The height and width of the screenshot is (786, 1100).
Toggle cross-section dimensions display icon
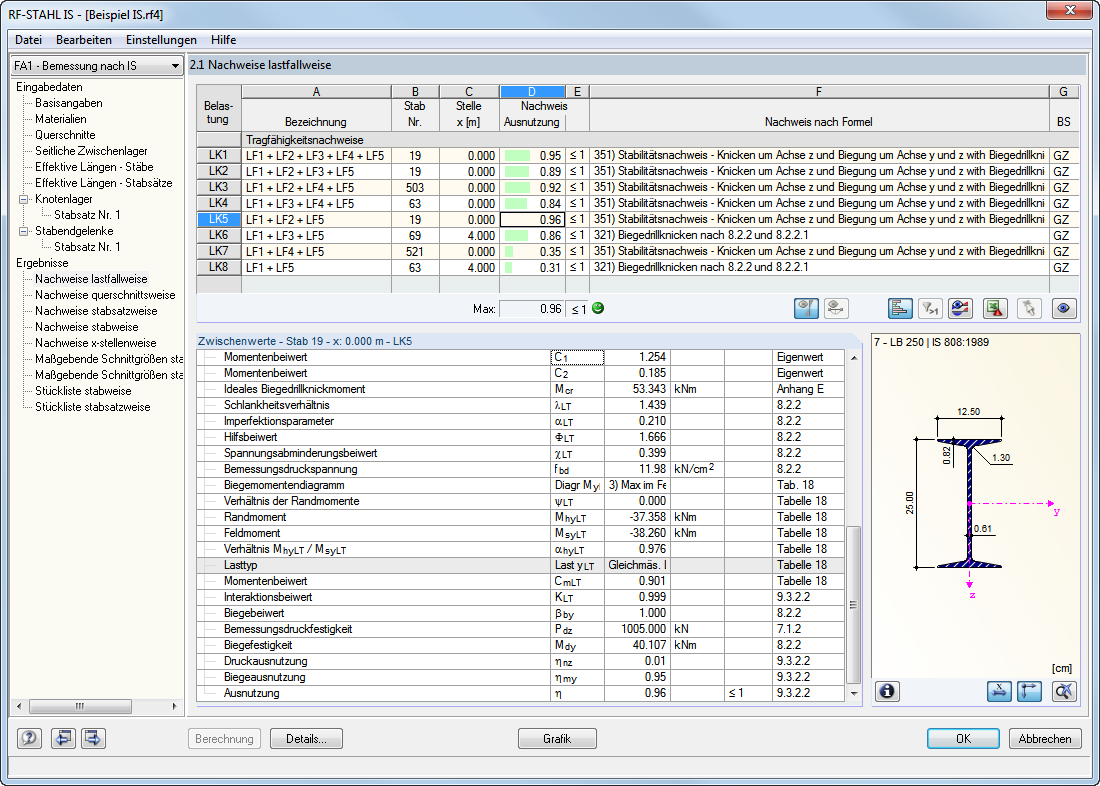click(998, 691)
